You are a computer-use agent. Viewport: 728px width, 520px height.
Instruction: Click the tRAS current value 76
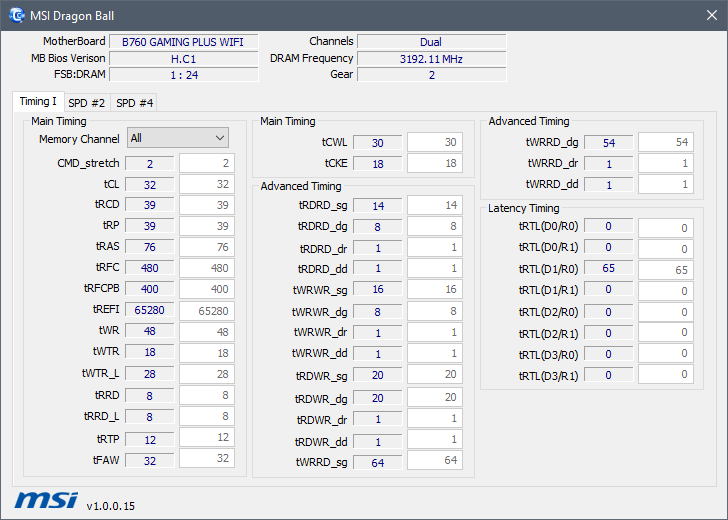tap(150, 247)
